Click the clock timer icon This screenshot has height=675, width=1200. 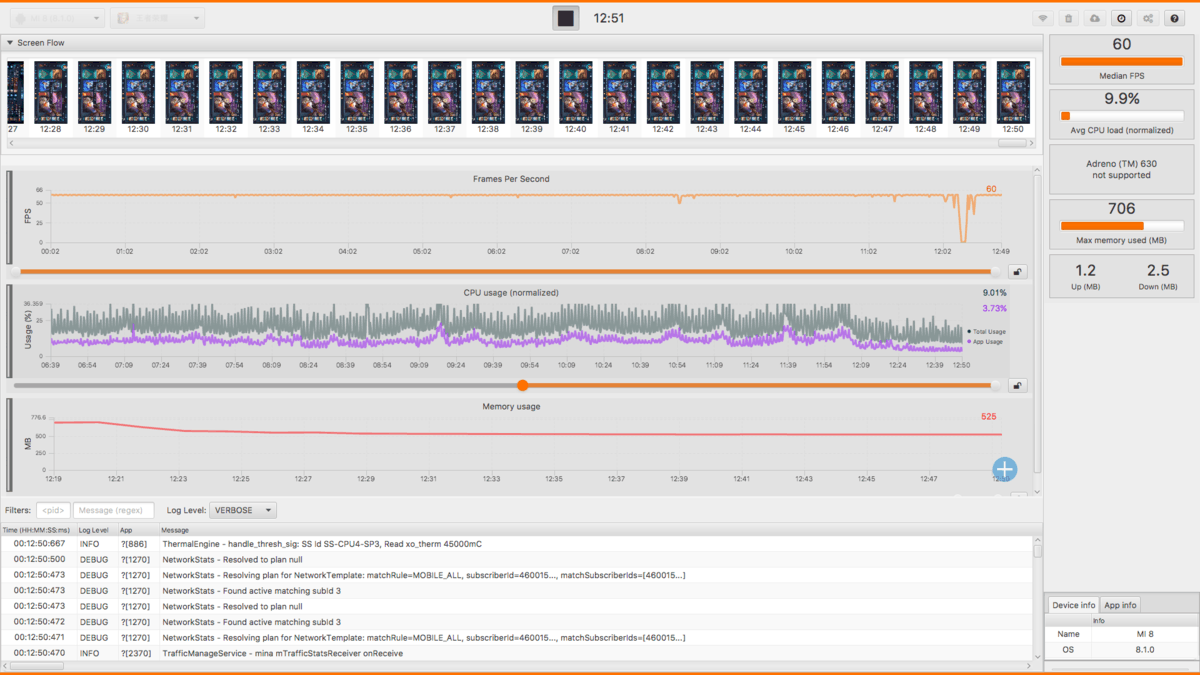click(x=1121, y=19)
